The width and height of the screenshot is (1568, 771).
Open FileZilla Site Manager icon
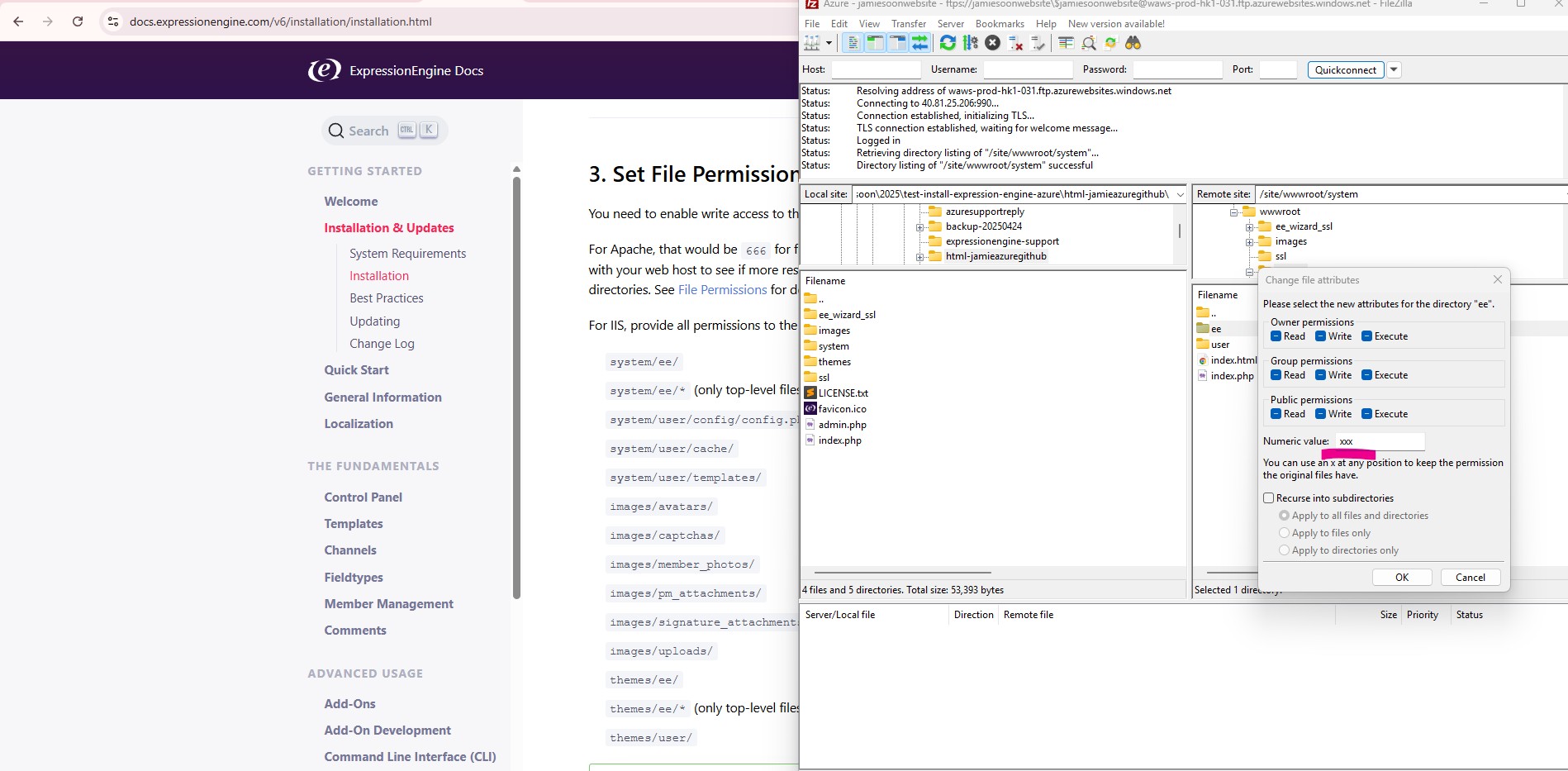(812, 43)
